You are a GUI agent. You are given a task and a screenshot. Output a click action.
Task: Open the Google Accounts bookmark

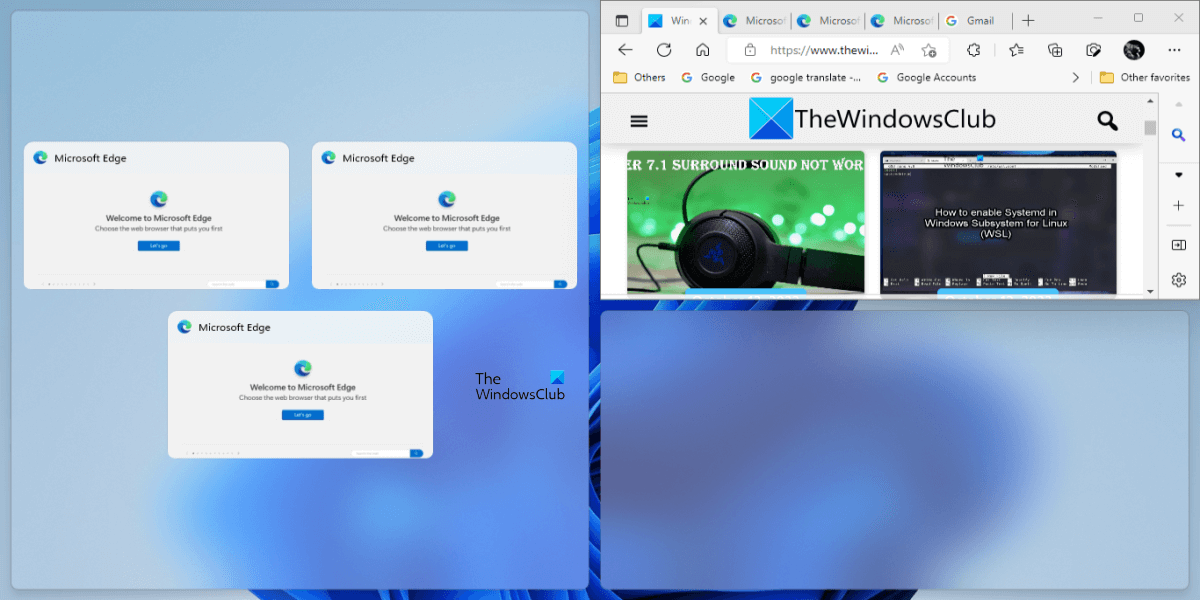click(x=926, y=77)
